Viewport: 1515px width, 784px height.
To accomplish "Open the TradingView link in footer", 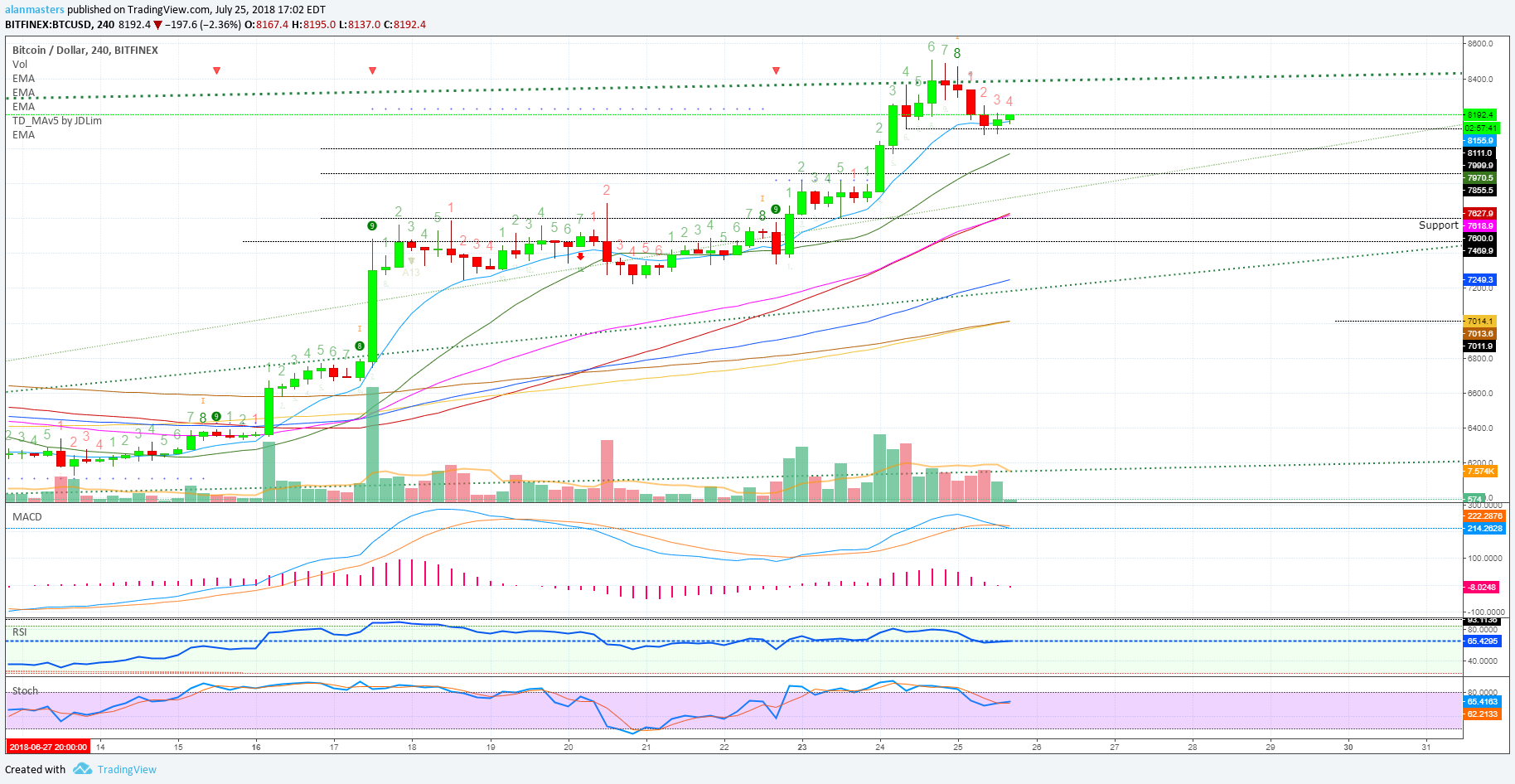I will 127,769.
